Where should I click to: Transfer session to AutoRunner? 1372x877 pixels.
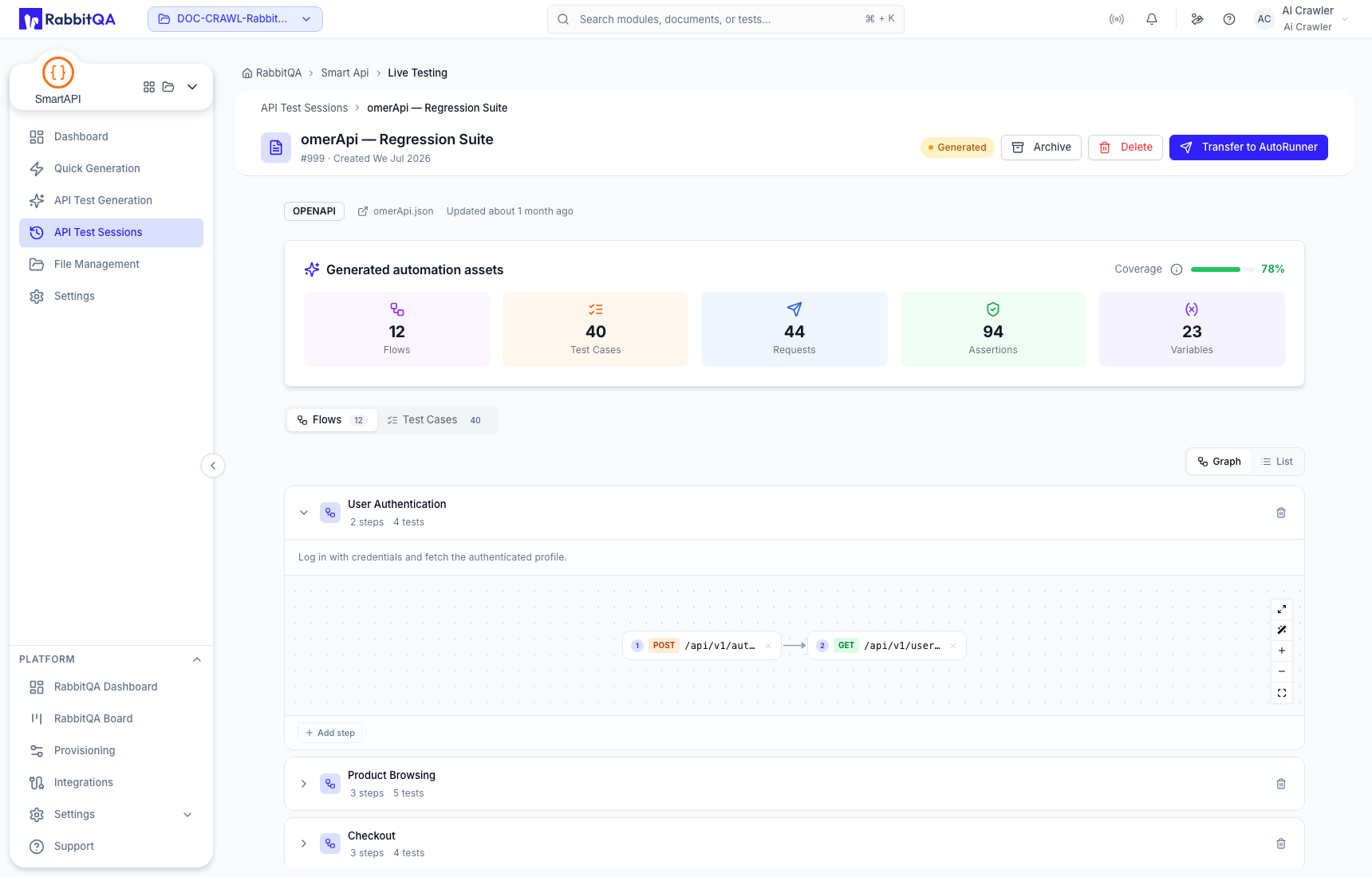(1248, 147)
